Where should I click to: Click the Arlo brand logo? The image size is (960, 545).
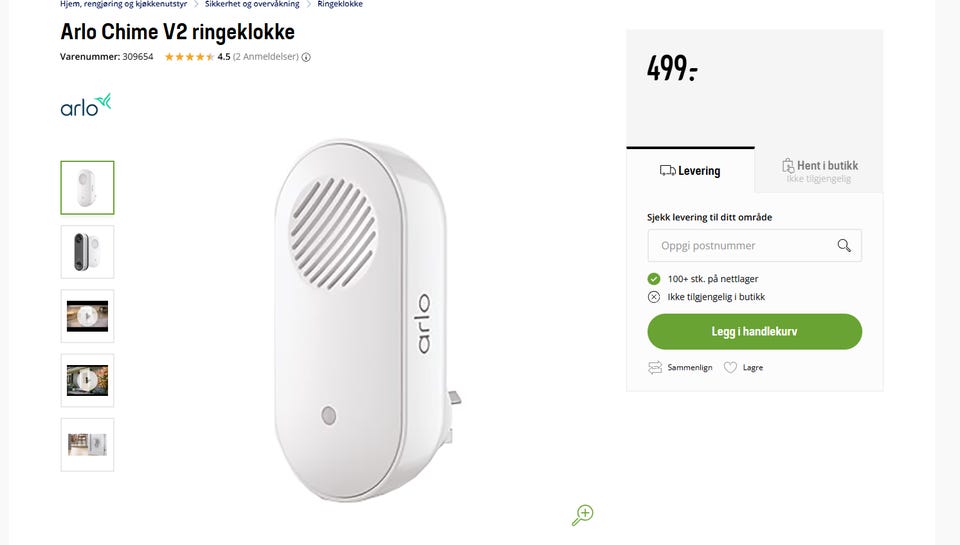[x=86, y=105]
